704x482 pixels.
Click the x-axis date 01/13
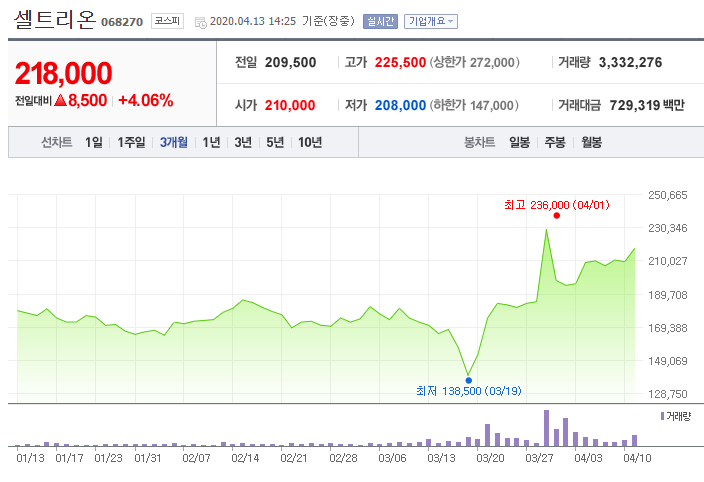30,458
